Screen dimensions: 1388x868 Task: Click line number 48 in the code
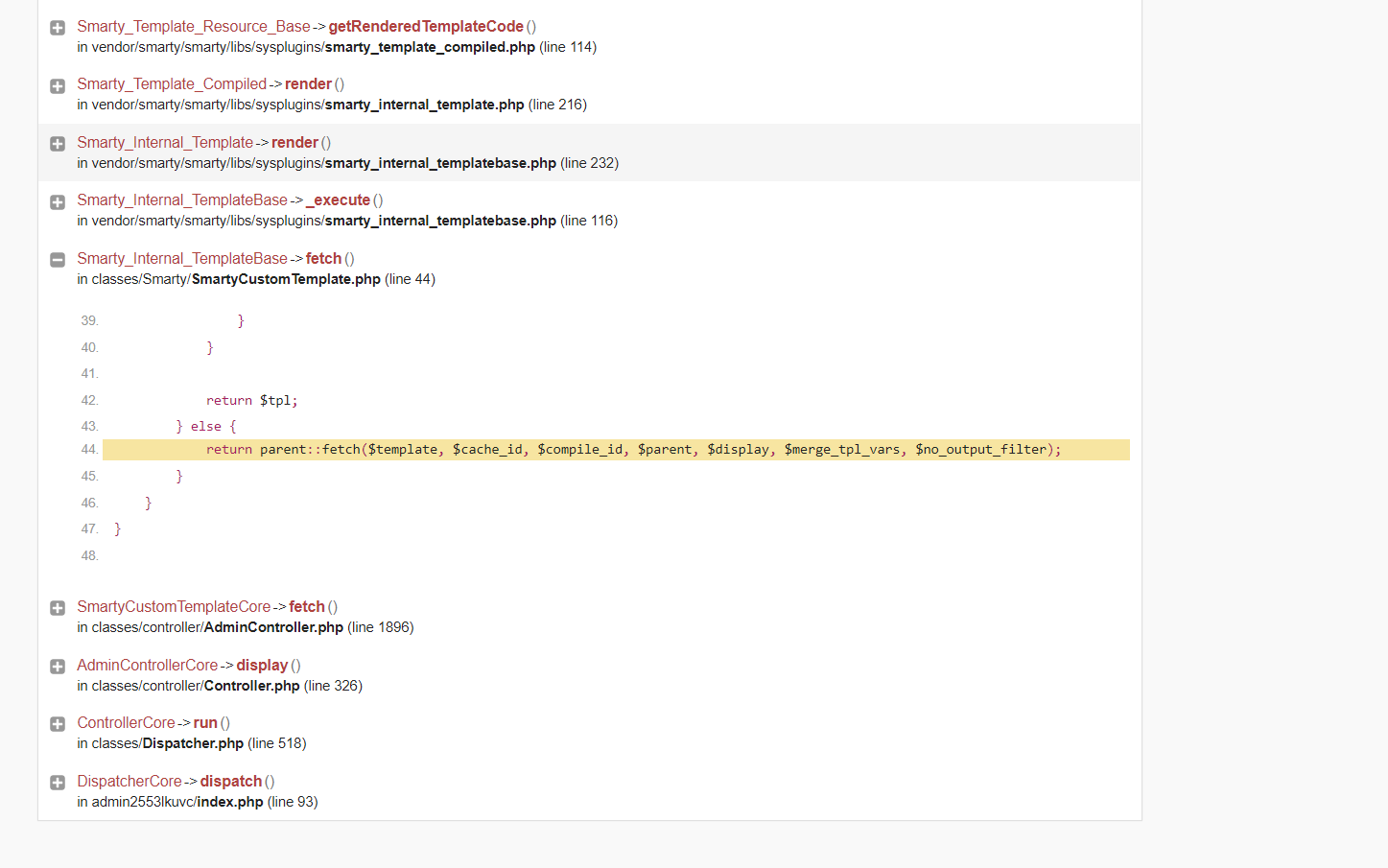point(90,556)
